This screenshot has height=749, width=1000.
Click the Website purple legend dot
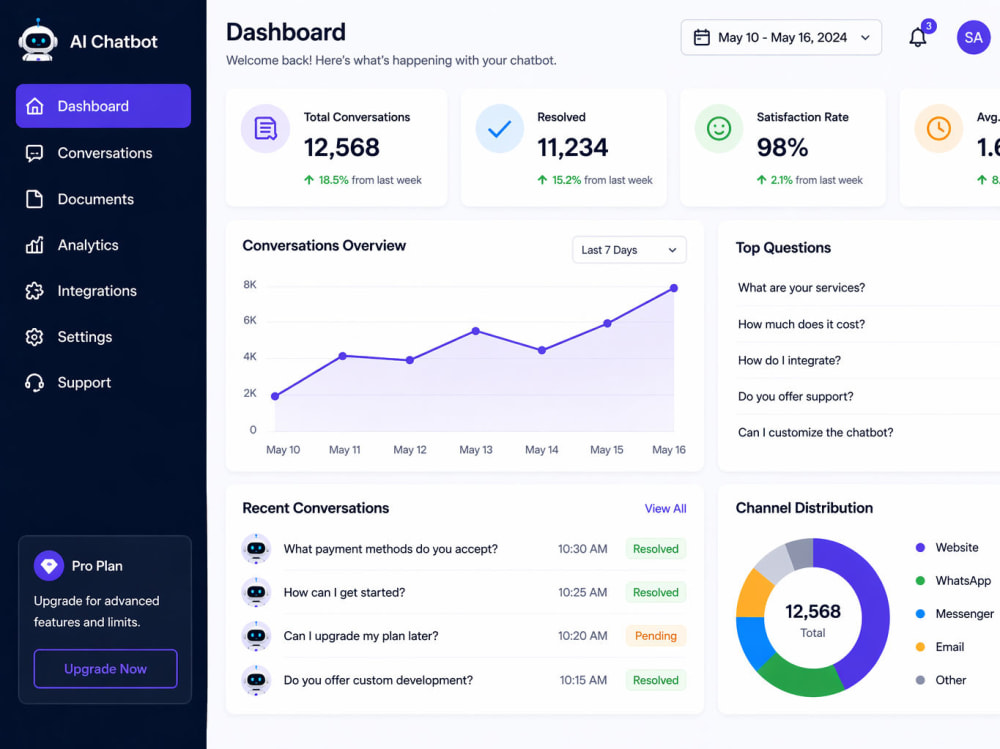[x=920, y=547]
